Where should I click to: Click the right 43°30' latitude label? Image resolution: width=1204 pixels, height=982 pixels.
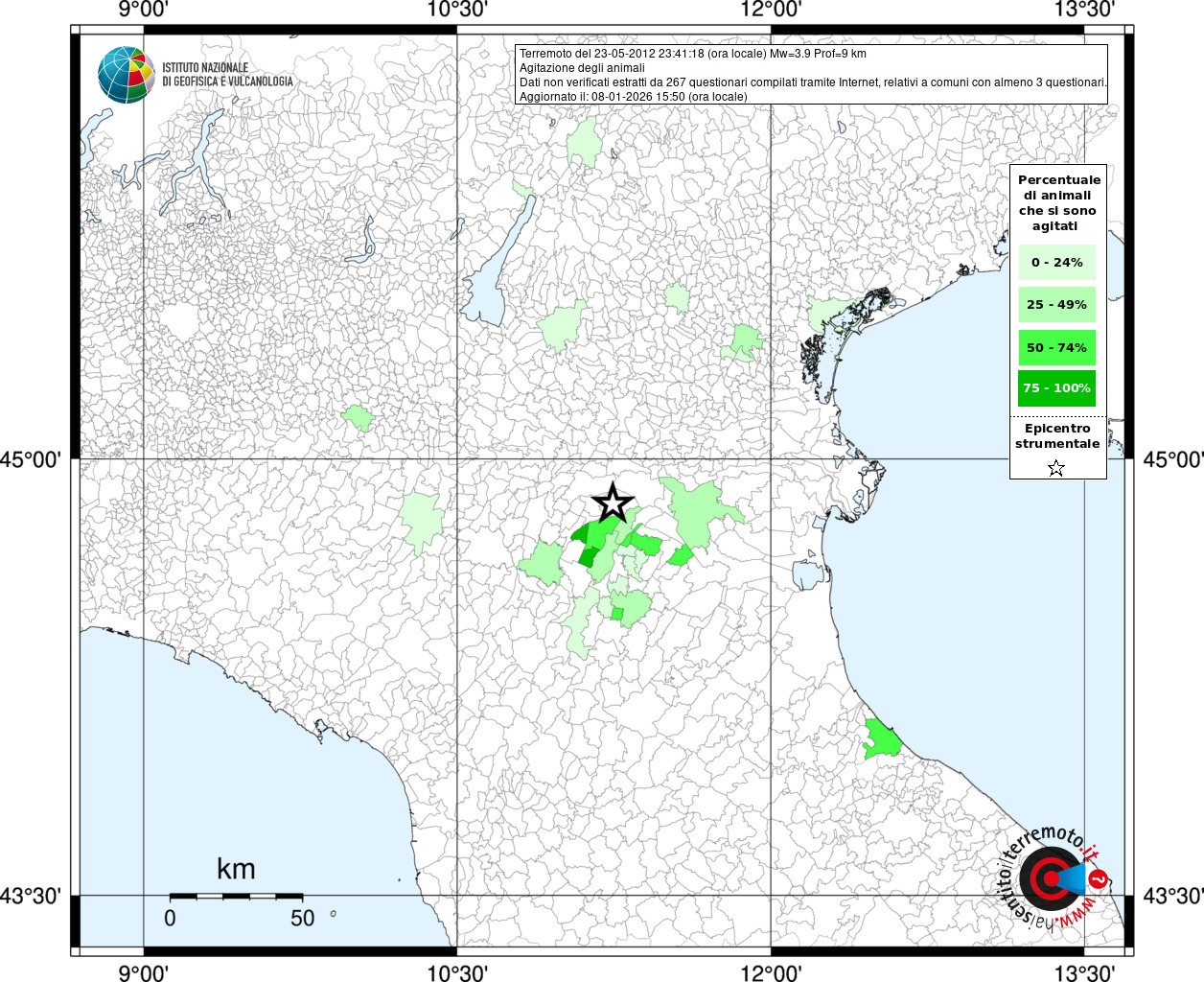[x=1172, y=896]
